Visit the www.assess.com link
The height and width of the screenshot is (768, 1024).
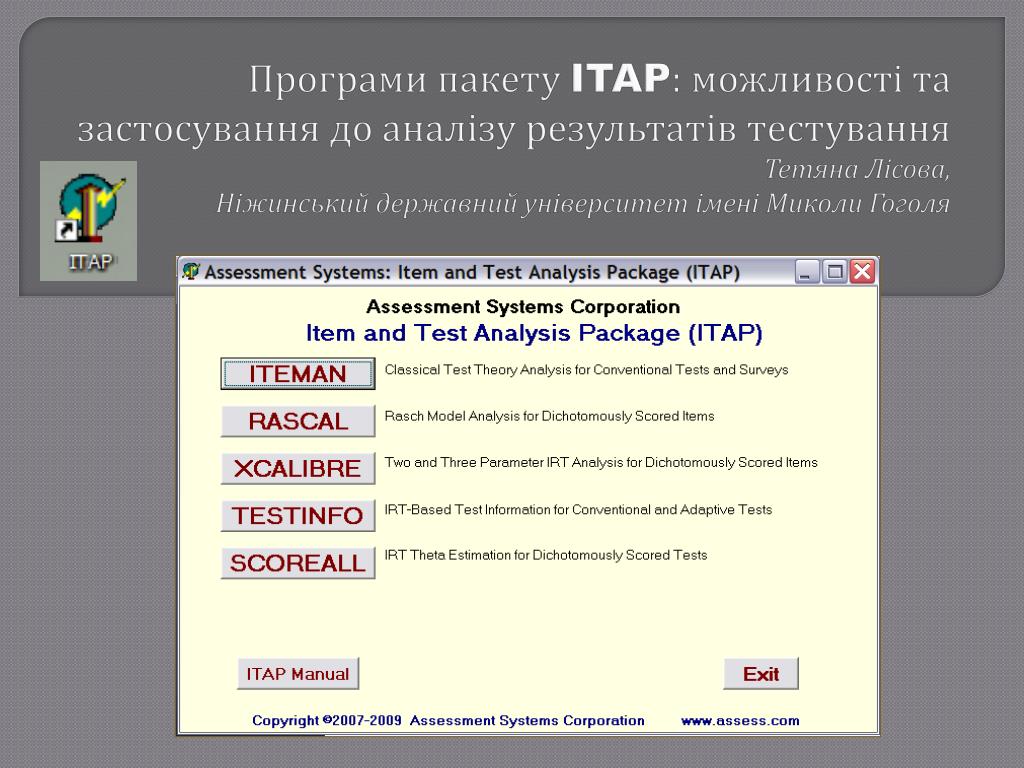(x=740, y=721)
